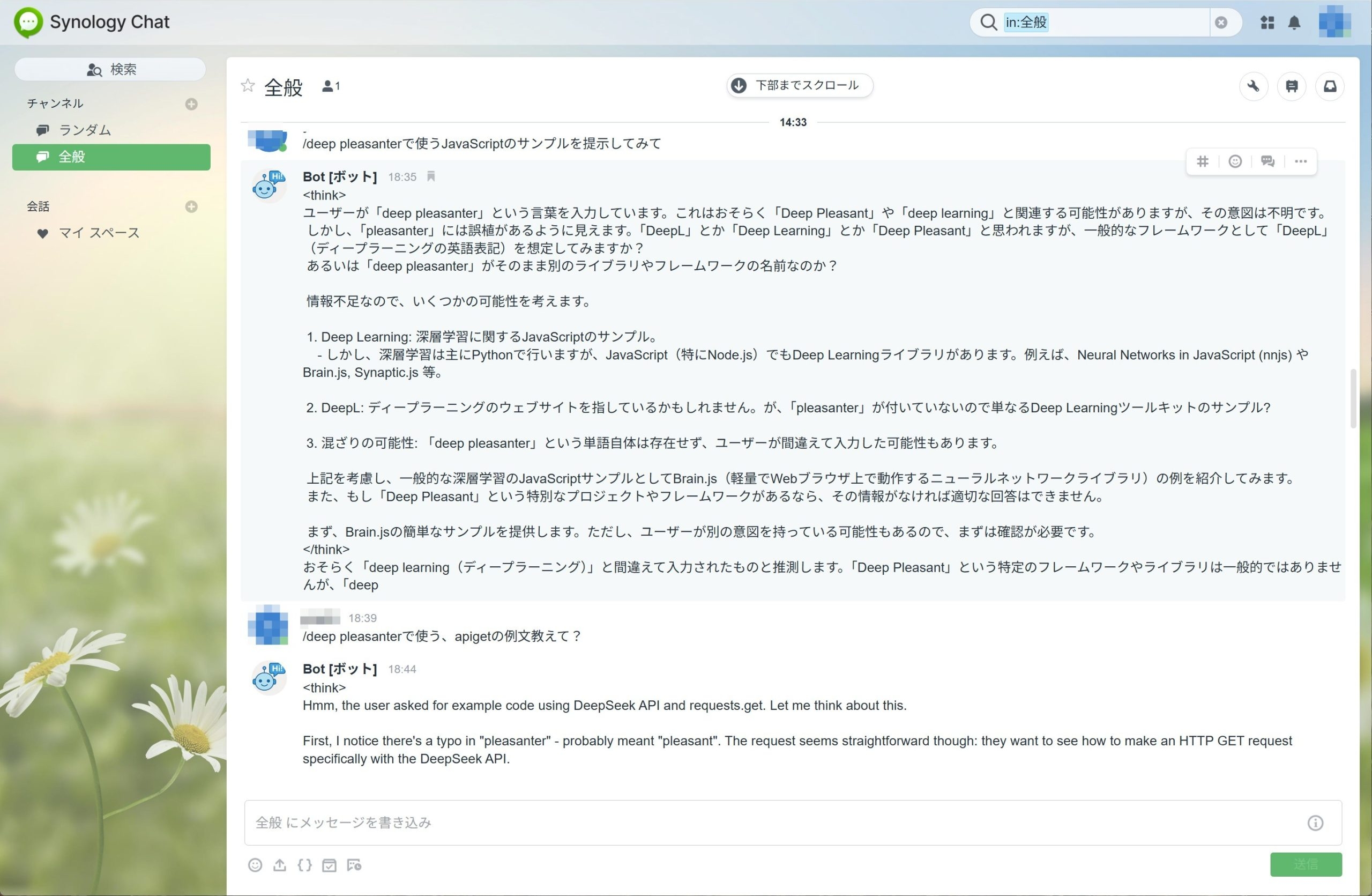Open more actions for Bot message

pyautogui.click(x=1300, y=161)
